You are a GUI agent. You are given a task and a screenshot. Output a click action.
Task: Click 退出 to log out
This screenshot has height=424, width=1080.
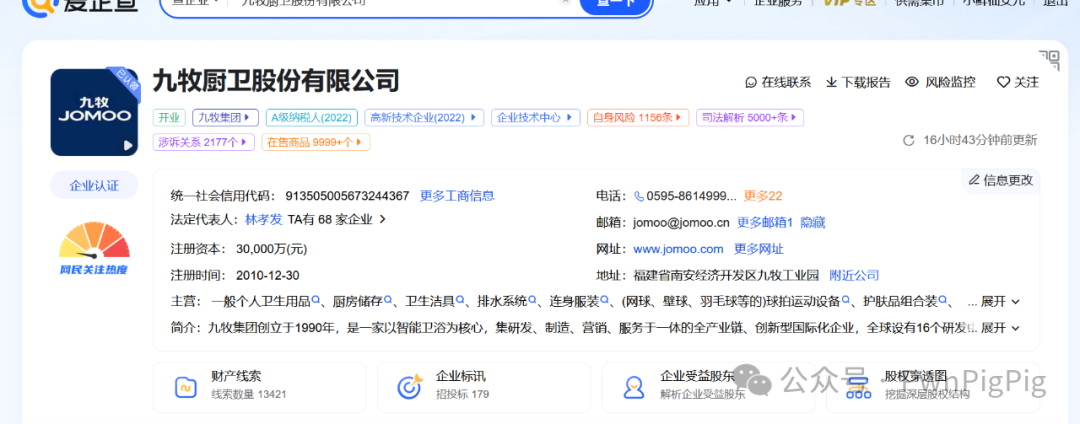coord(1055,3)
